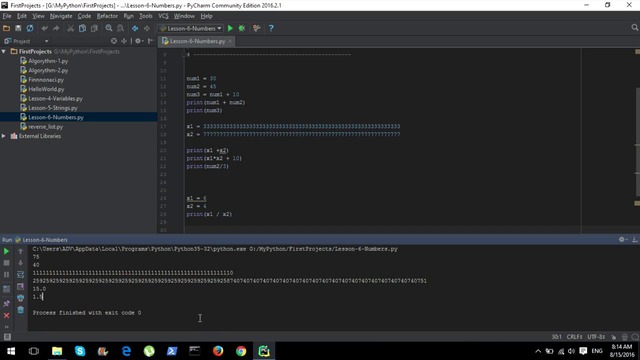This screenshot has width=640, height=360.
Task: Click the Print icon in Run console
Action: (x=20, y=298)
